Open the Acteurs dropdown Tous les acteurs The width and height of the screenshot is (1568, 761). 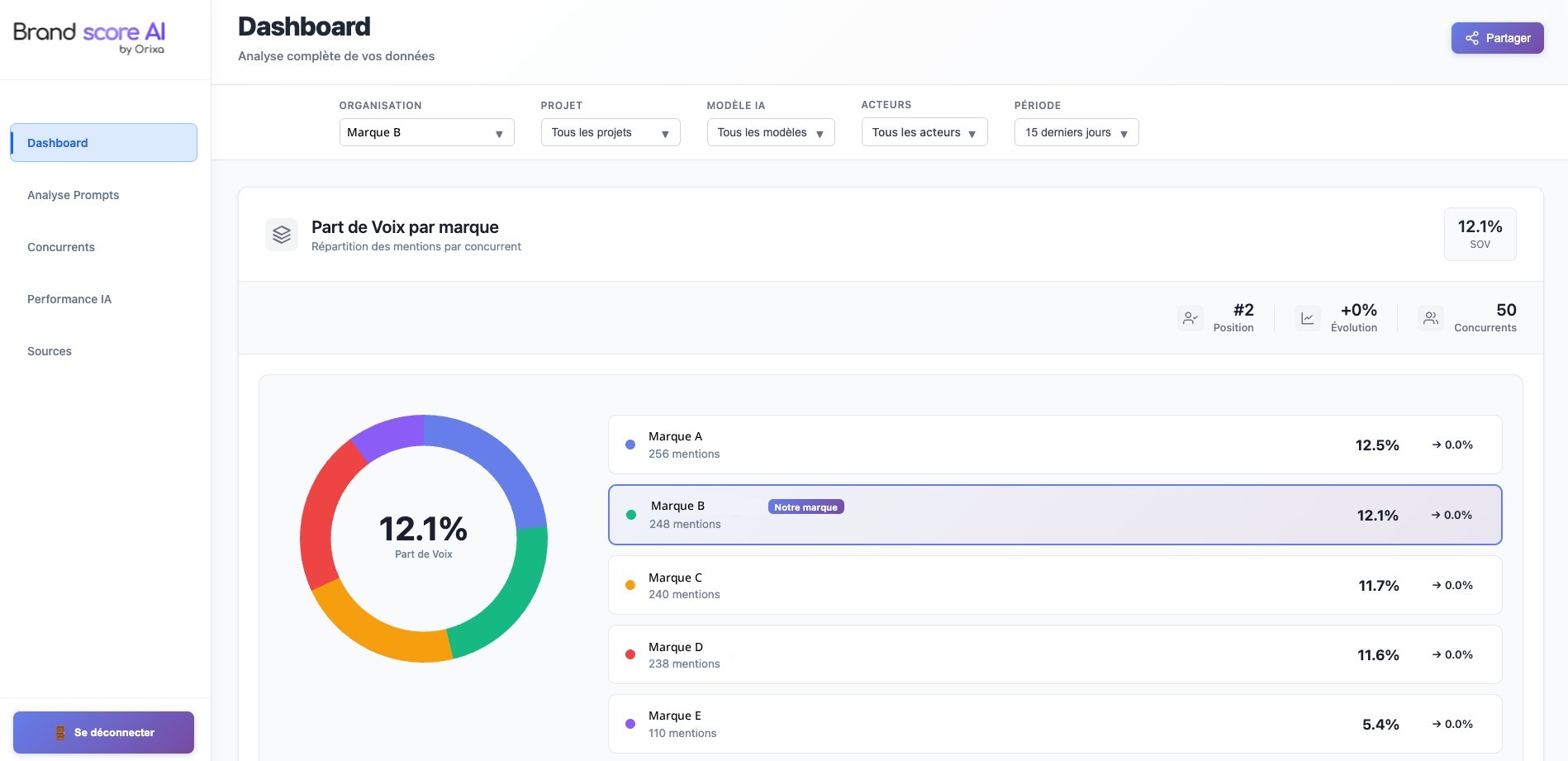924,132
